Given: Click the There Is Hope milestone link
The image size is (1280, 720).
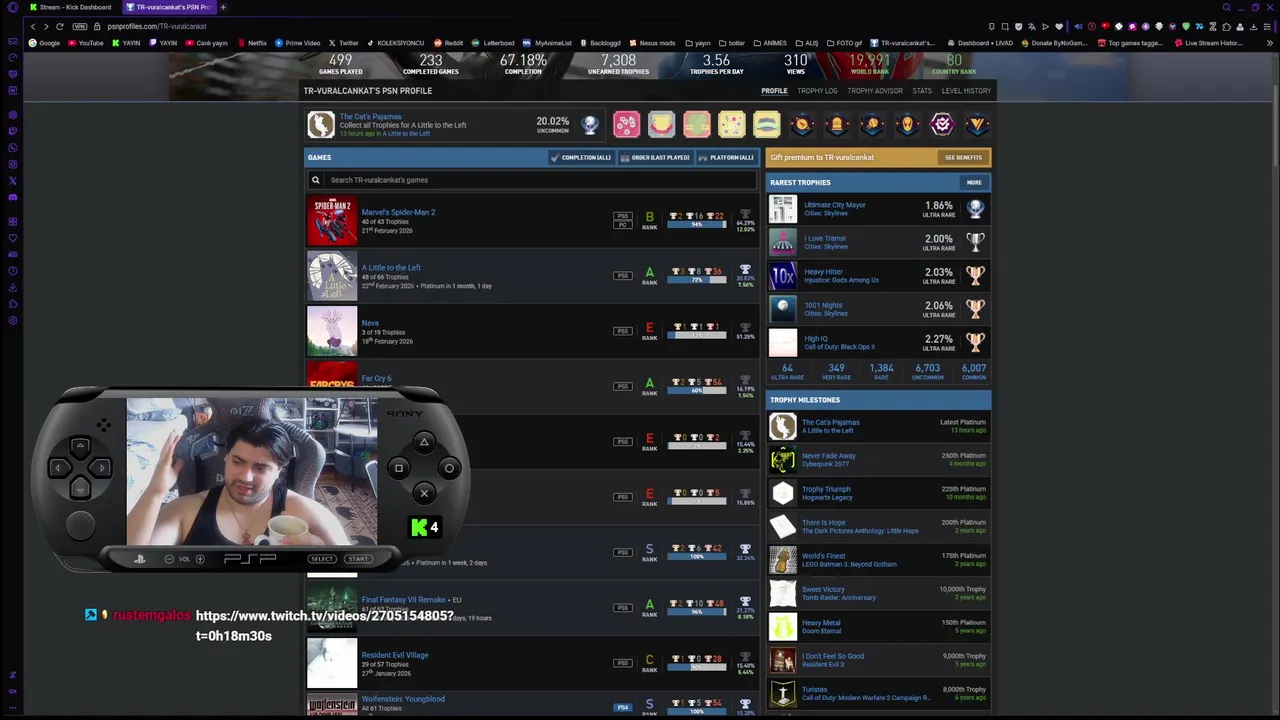Looking at the screenshot, I should pyautogui.click(x=823, y=522).
